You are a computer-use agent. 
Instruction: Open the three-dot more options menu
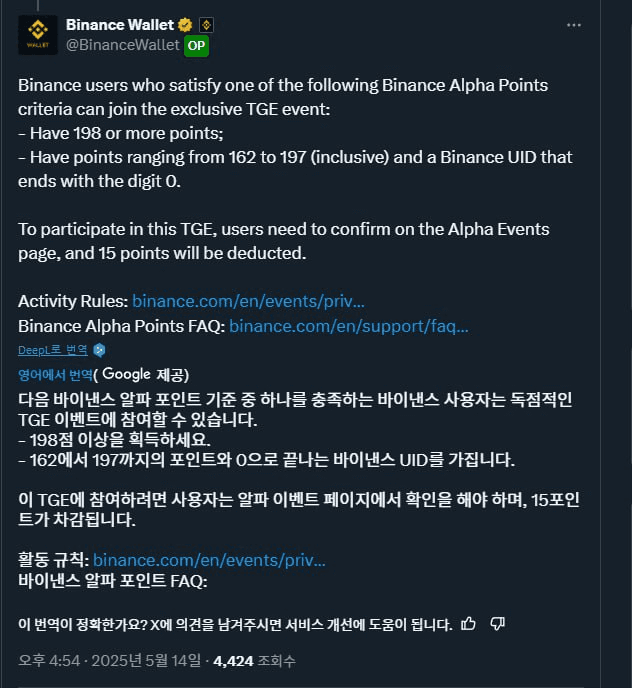(574, 25)
